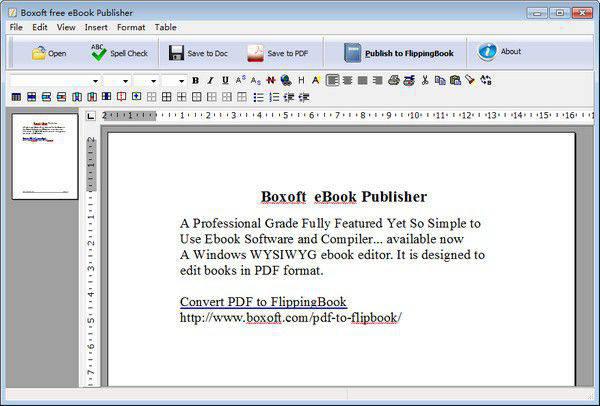Click the decrease indent icon
Image resolution: width=600 pixels, height=406 pixels.
289,98
